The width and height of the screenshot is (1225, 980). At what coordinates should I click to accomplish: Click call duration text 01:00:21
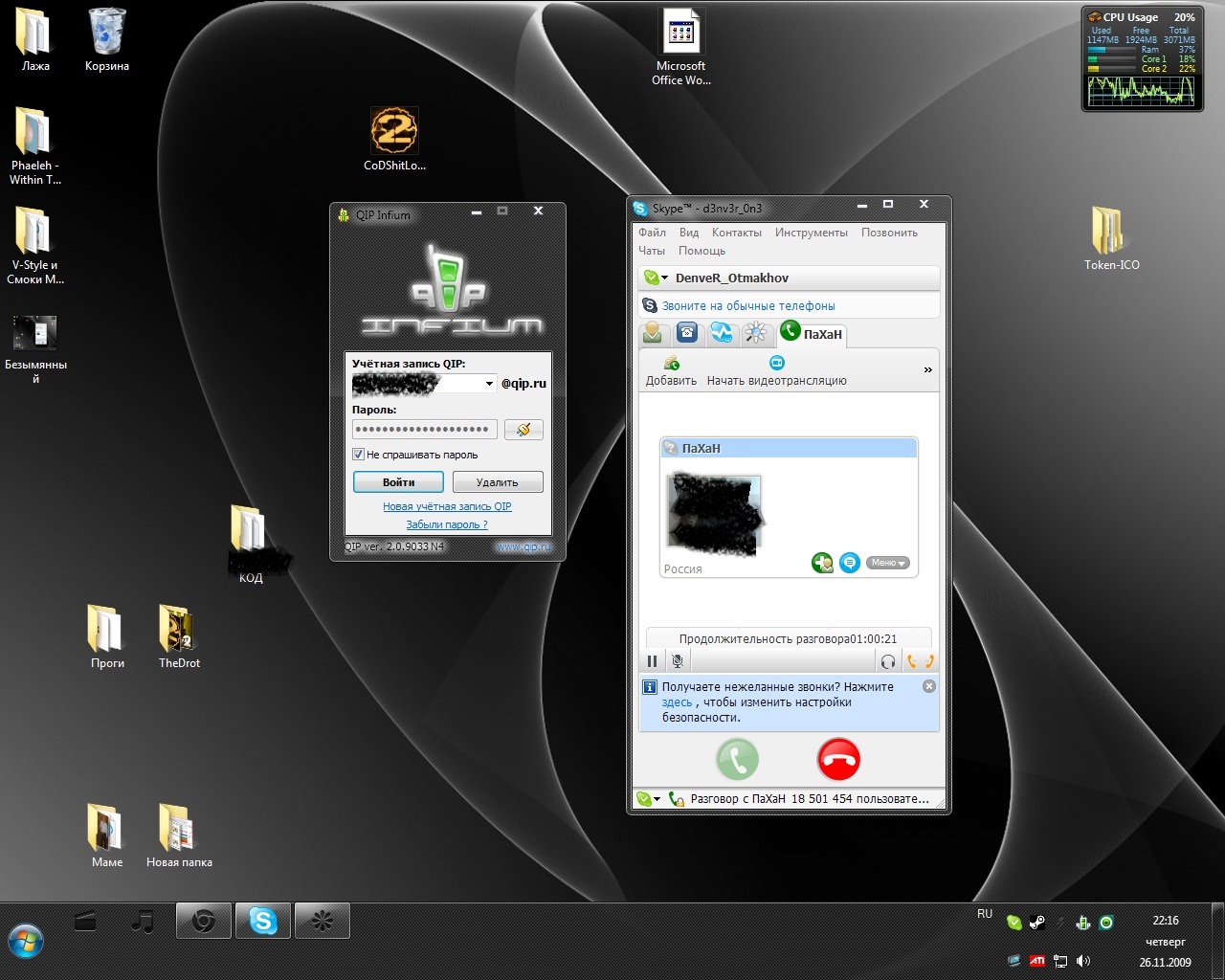click(x=873, y=639)
